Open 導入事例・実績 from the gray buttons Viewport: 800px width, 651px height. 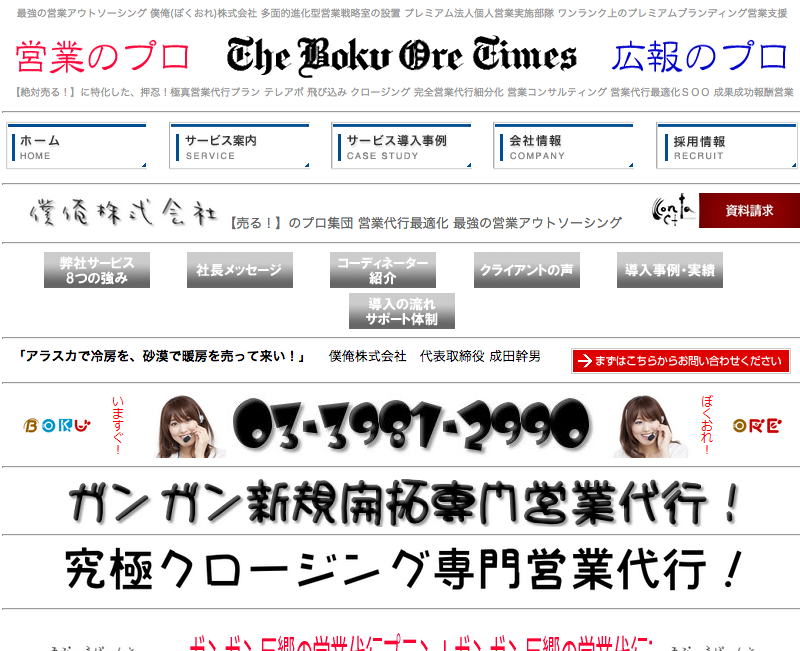coord(669,268)
